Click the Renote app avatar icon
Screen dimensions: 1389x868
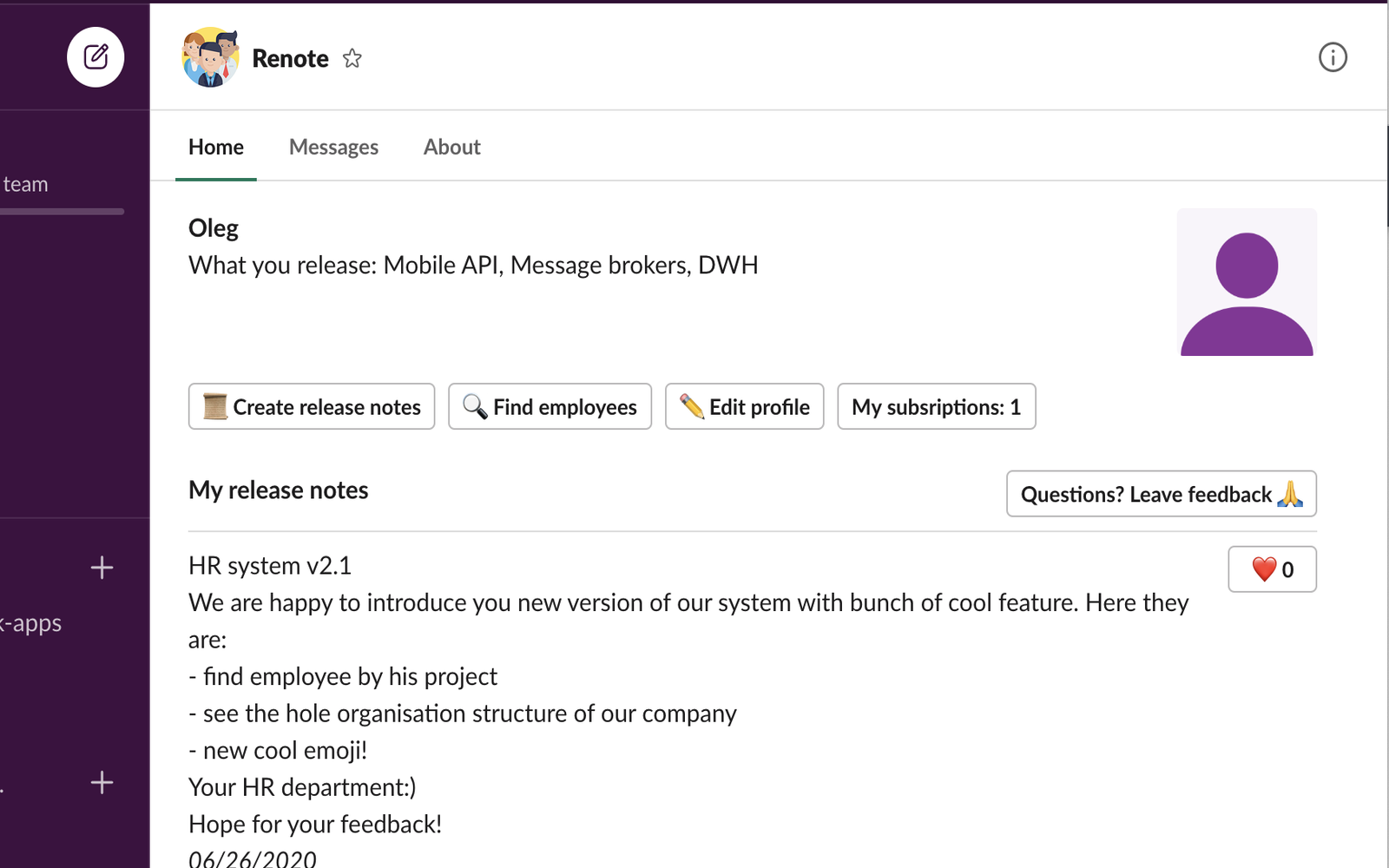click(x=210, y=57)
